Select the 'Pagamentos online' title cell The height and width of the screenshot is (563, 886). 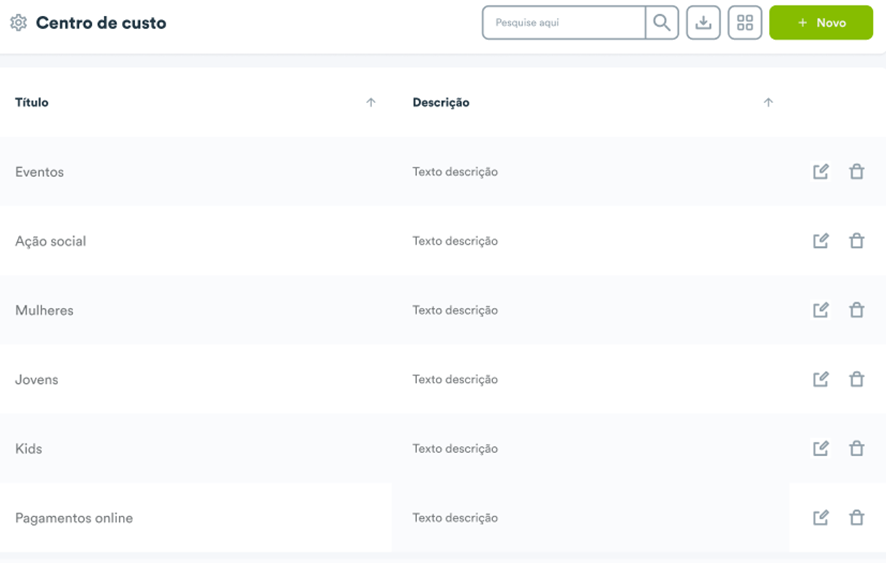[74, 518]
